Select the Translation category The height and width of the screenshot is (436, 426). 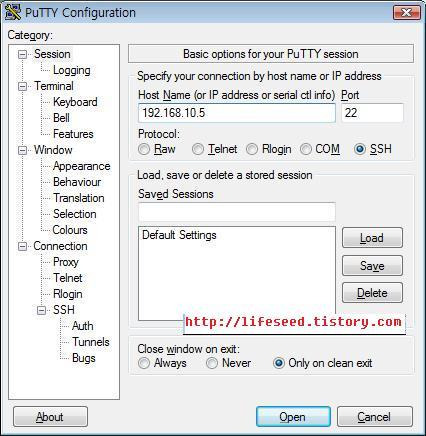click(79, 198)
